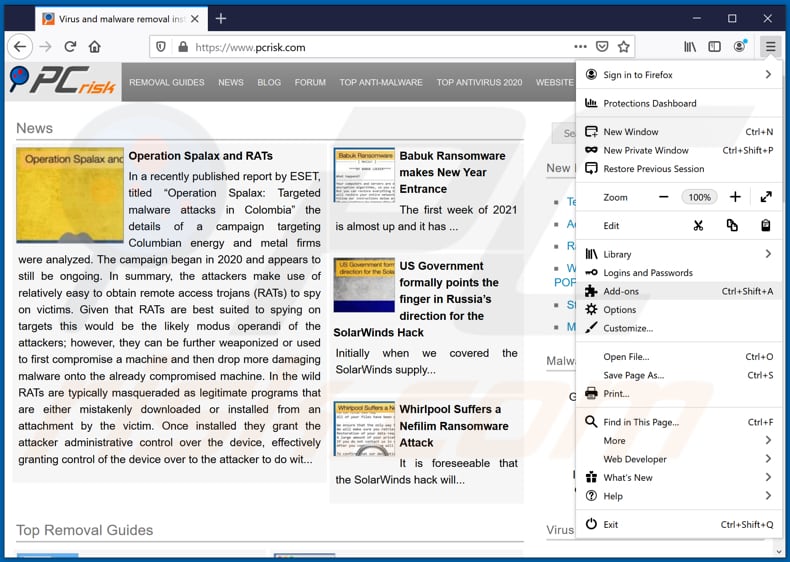This screenshot has width=790, height=562.
Task: Enter full screen mode
Action: (x=766, y=197)
